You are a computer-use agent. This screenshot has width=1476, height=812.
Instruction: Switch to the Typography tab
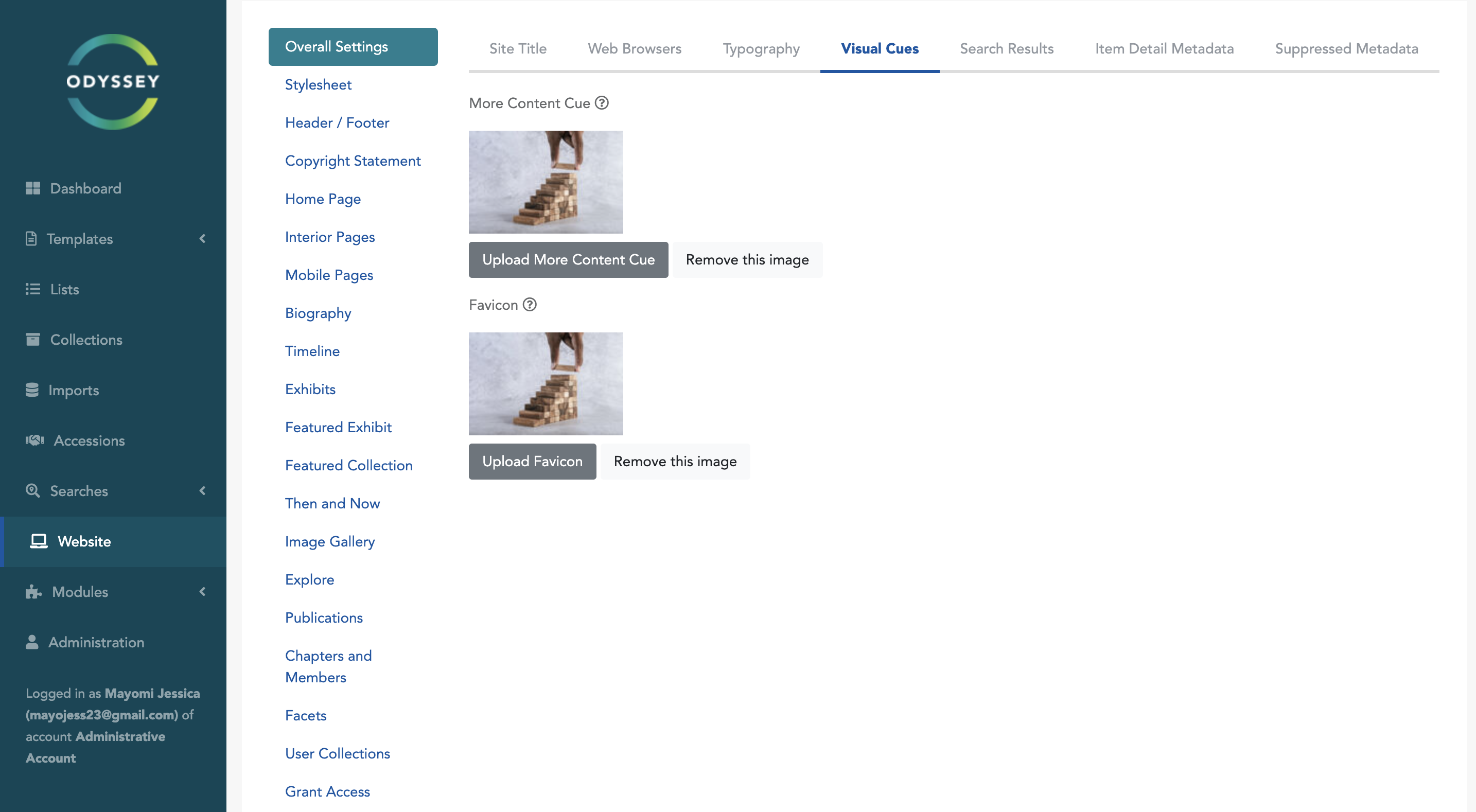[x=761, y=49]
